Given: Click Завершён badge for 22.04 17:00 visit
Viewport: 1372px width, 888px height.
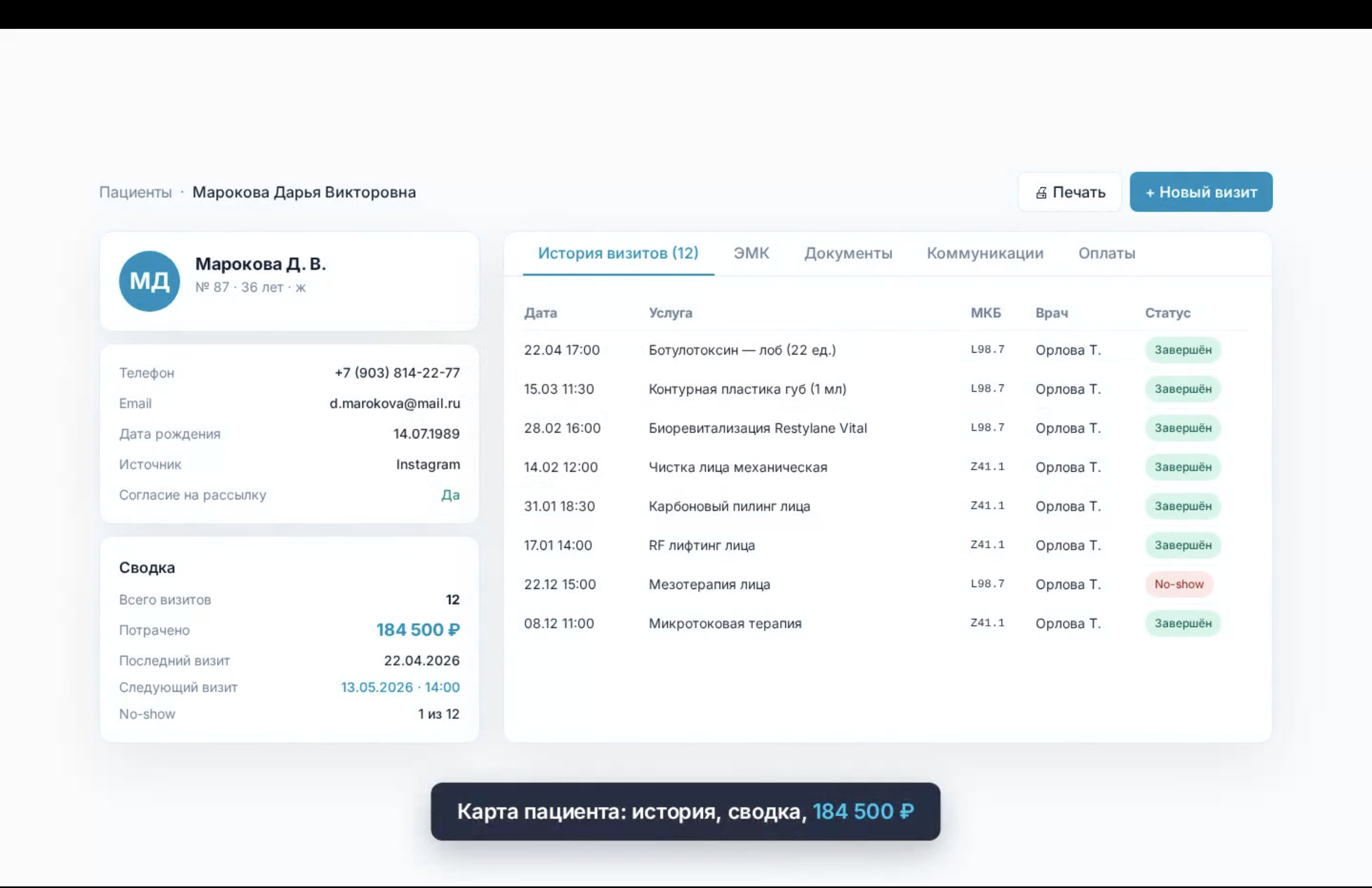Looking at the screenshot, I should [1183, 350].
